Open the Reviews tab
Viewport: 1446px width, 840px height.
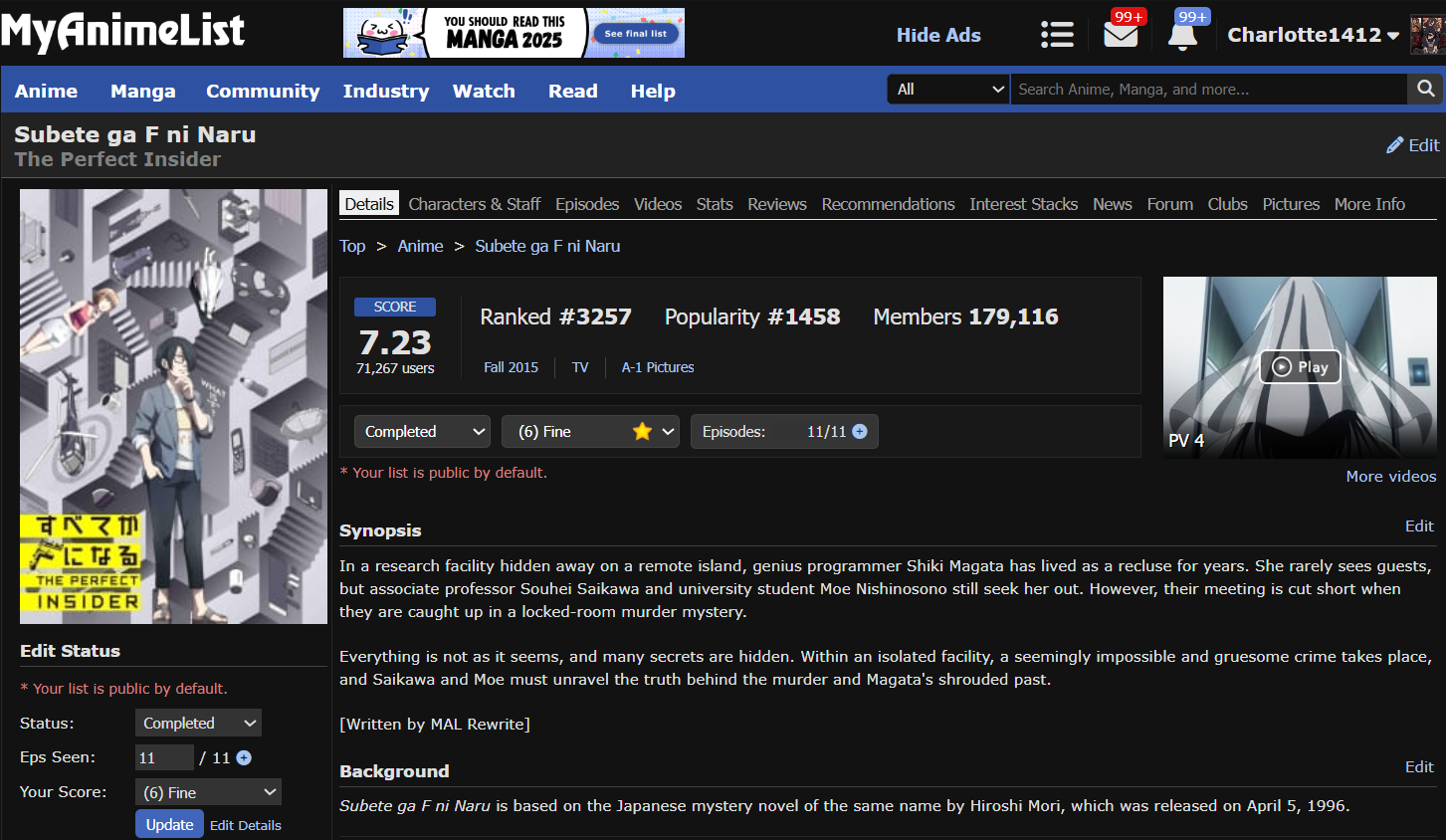tap(776, 204)
